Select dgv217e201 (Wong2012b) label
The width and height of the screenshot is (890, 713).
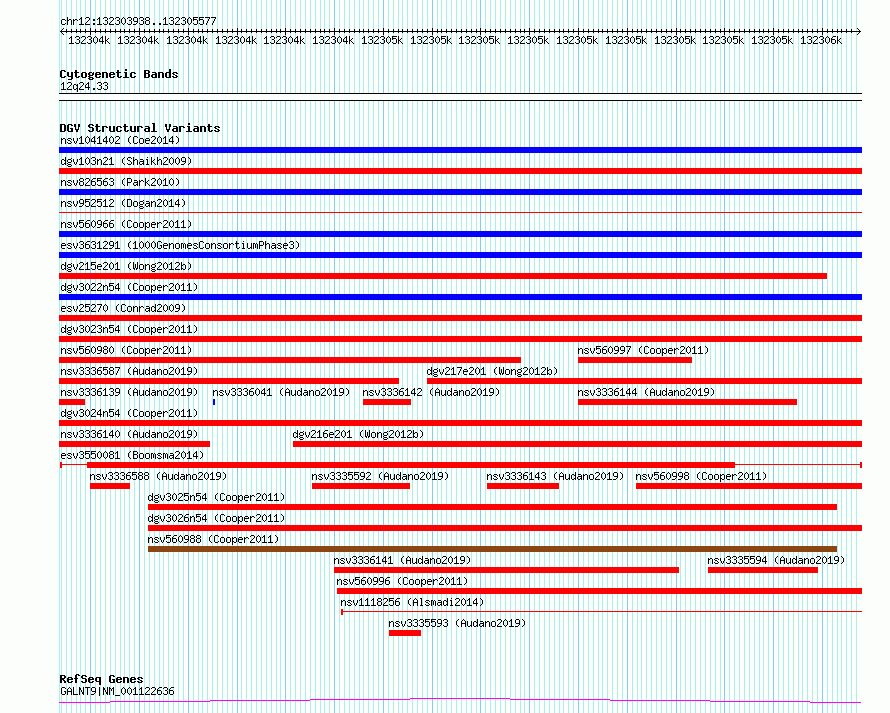pos(492,371)
